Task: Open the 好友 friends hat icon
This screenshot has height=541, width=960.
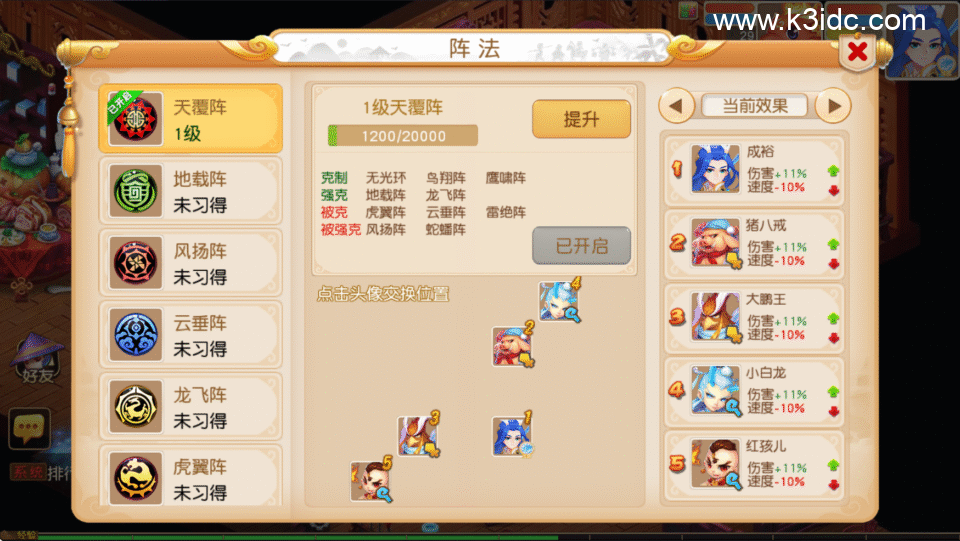Action: [37, 359]
